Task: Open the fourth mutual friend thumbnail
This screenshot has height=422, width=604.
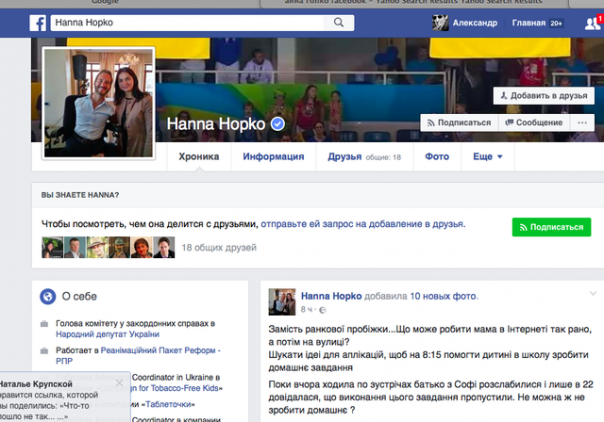Action: point(119,247)
